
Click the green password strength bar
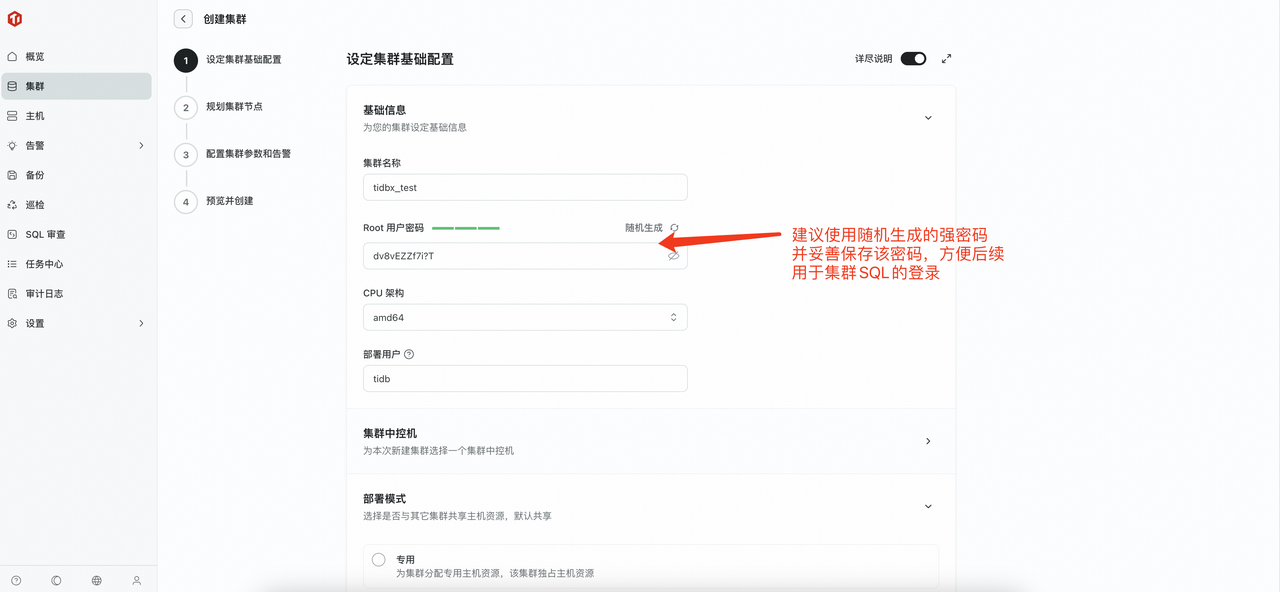466,227
